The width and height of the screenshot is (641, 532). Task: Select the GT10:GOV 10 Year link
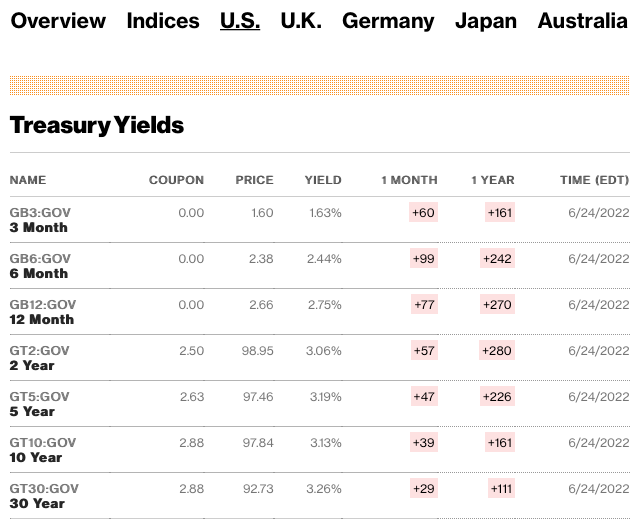pos(43,450)
